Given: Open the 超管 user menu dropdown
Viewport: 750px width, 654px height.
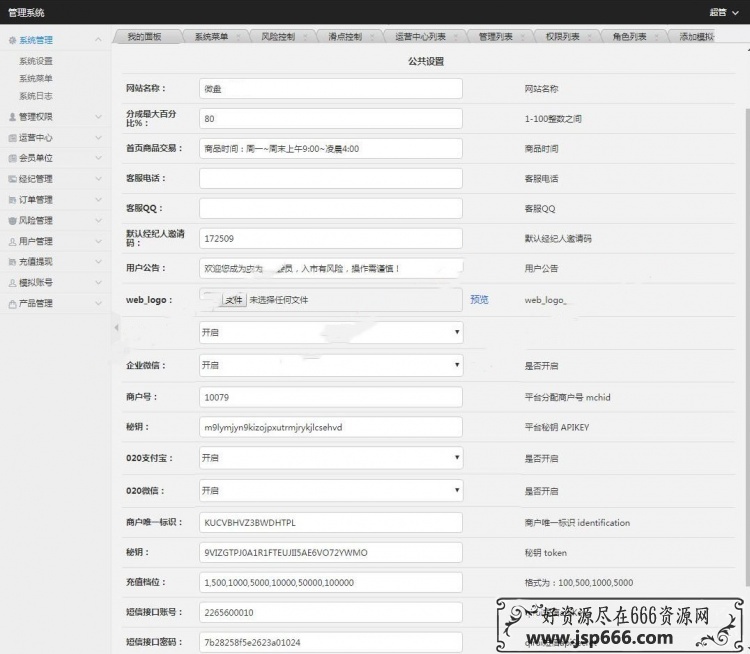Looking at the screenshot, I should (723, 12).
